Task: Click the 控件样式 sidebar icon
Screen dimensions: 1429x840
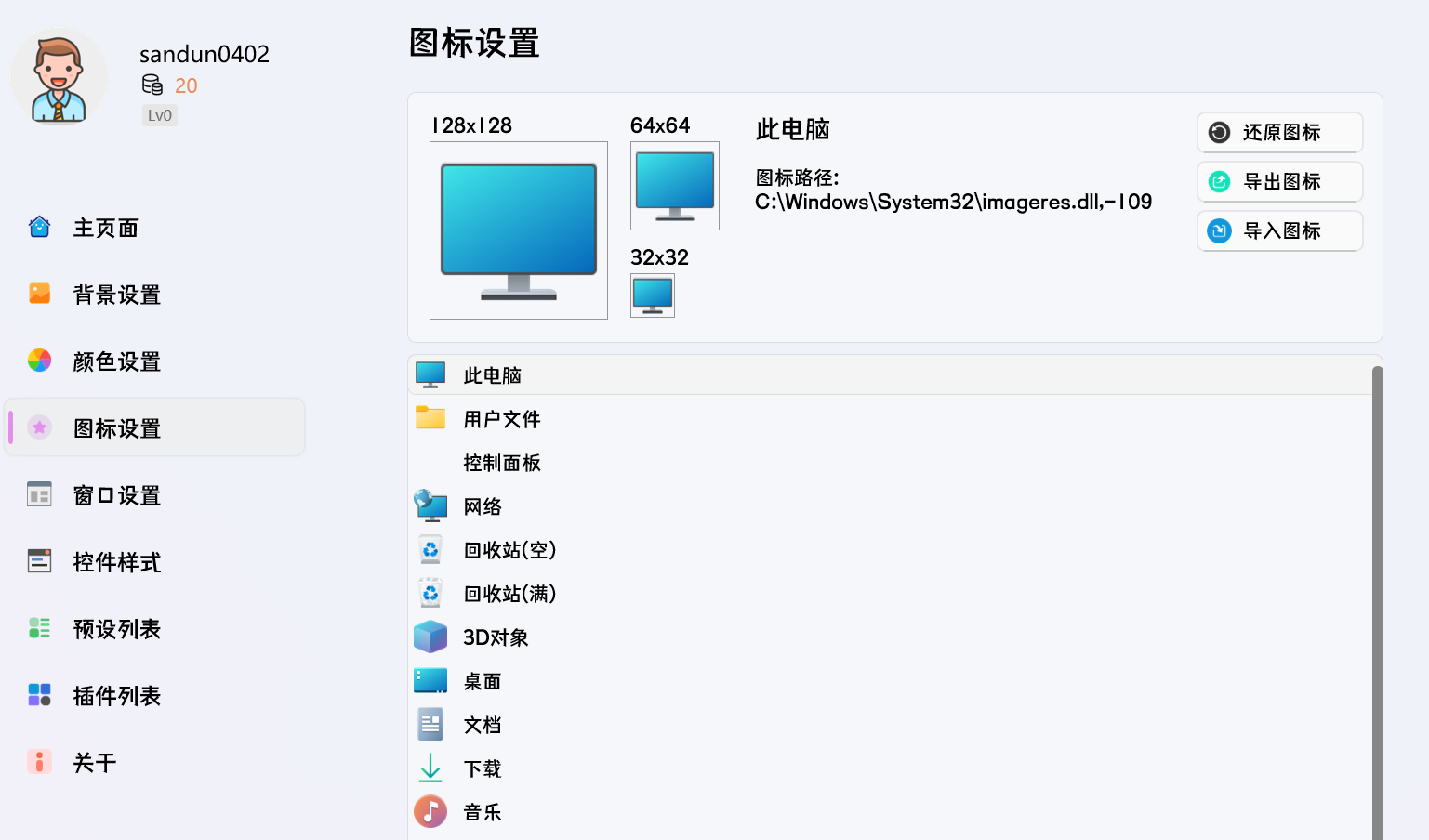Action: 39,561
